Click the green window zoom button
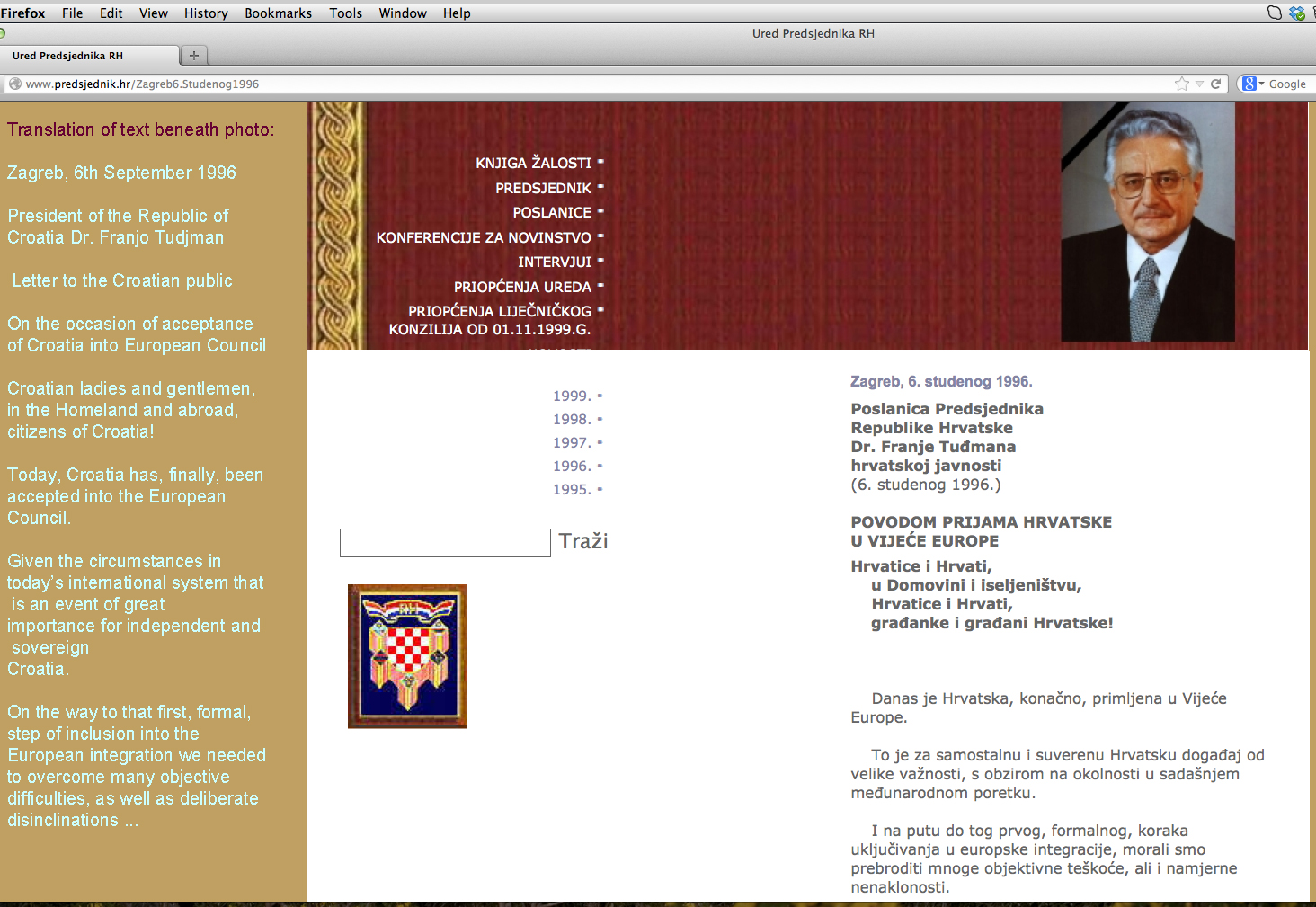 click(2, 34)
